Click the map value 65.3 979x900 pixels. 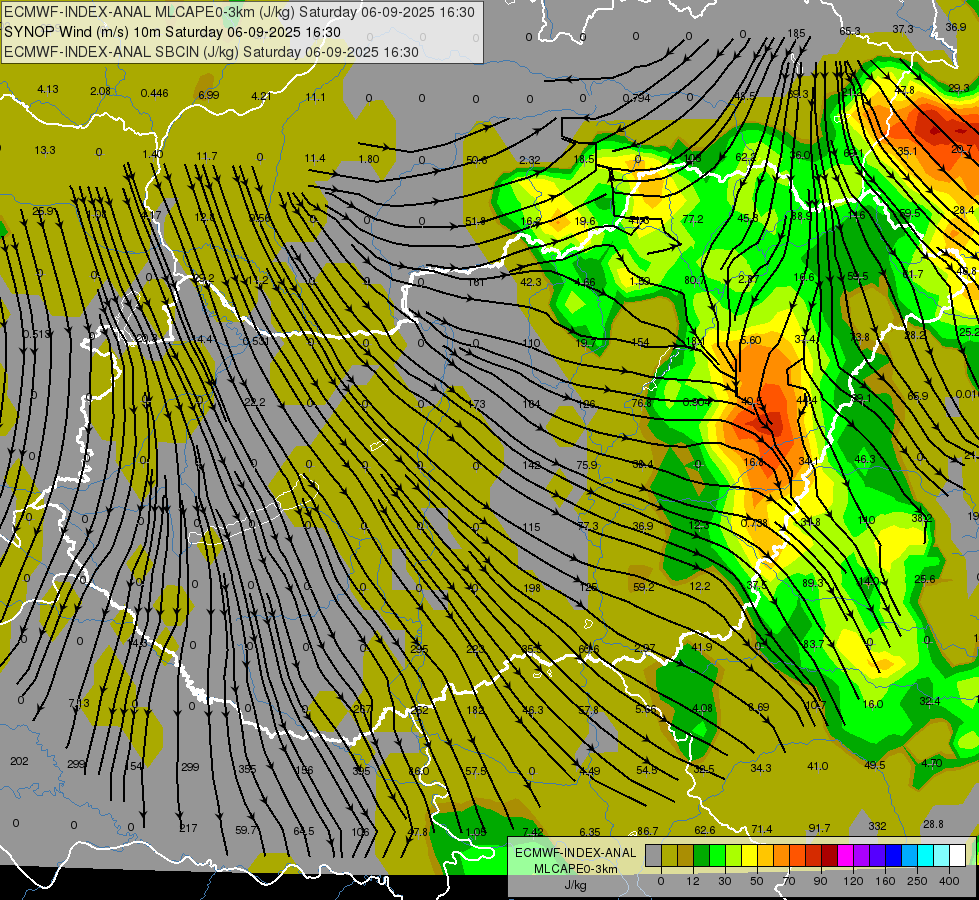tap(850, 31)
